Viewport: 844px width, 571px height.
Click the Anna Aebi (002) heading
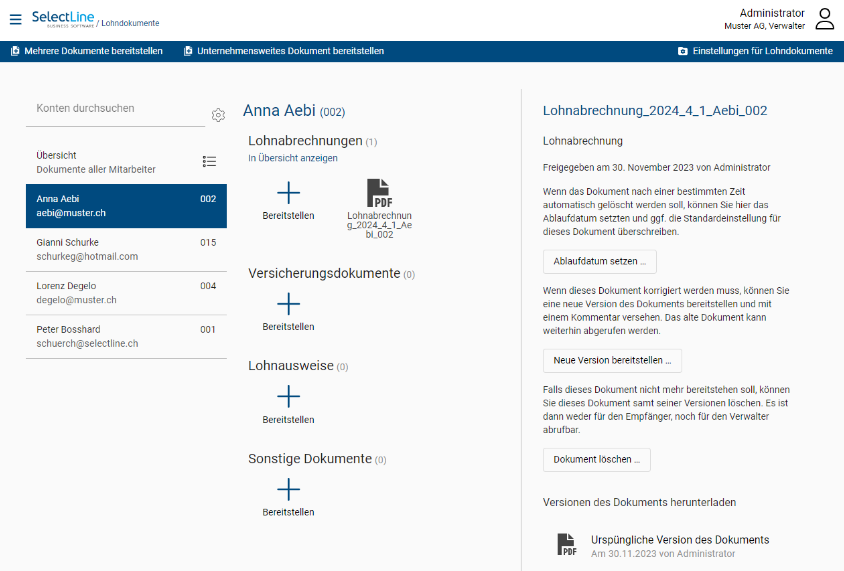(294, 111)
